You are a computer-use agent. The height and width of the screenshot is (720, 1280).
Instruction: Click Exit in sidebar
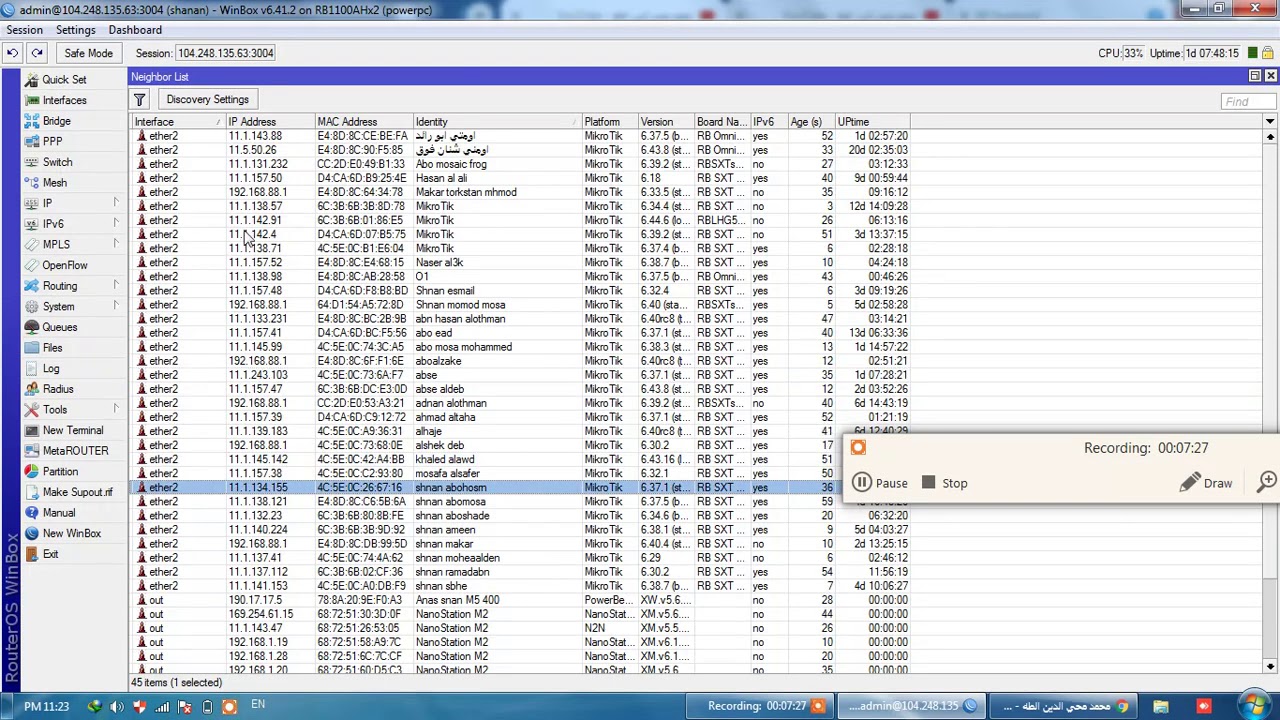point(50,554)
